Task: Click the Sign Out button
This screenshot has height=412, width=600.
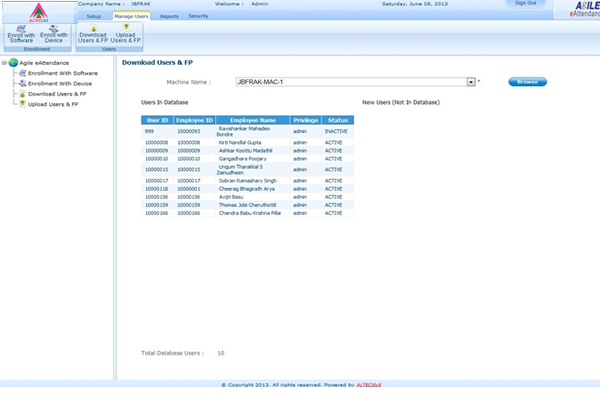Action: [x=526, y=3]
